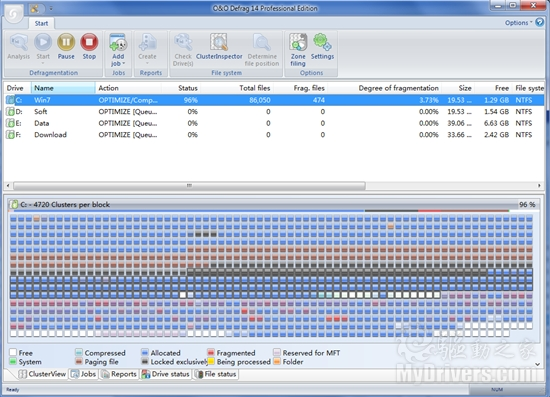The image size is (550, 397).
Task: Switch to the Reports tab
Action: (119, 374)
